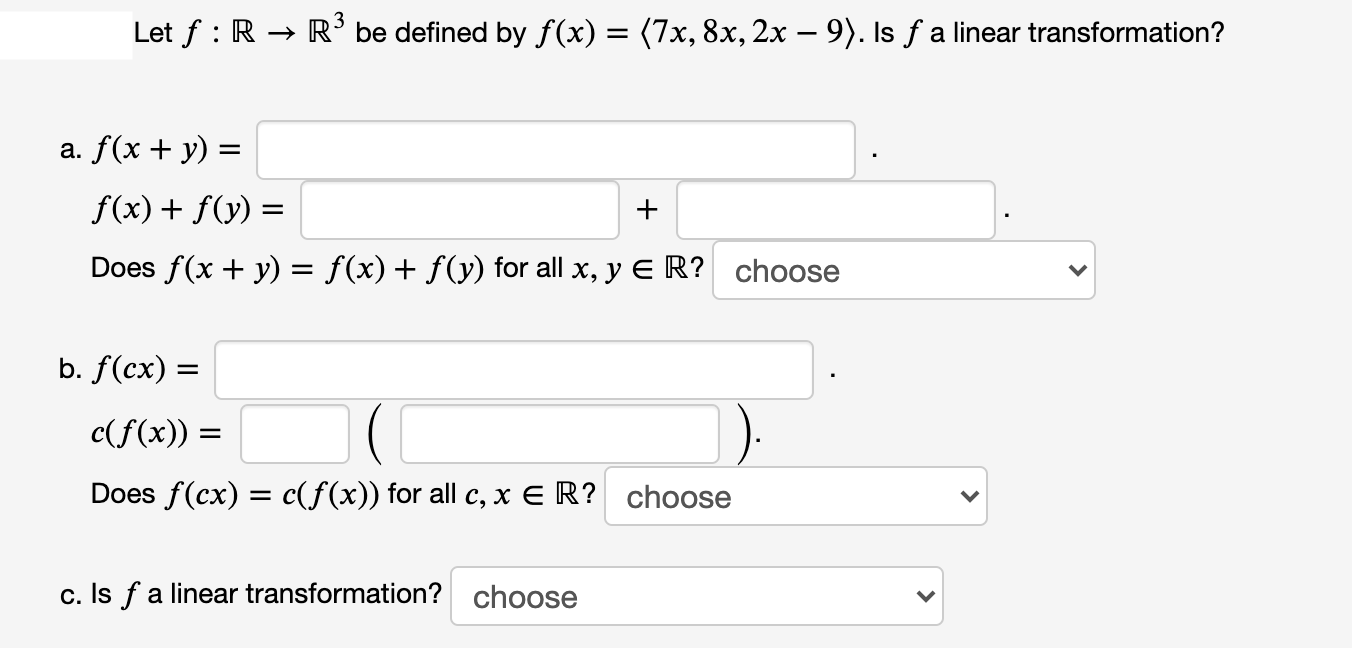Click inside the longest answer field in part b
This screenshot has height=648, width=1352.
coord(513,369)
